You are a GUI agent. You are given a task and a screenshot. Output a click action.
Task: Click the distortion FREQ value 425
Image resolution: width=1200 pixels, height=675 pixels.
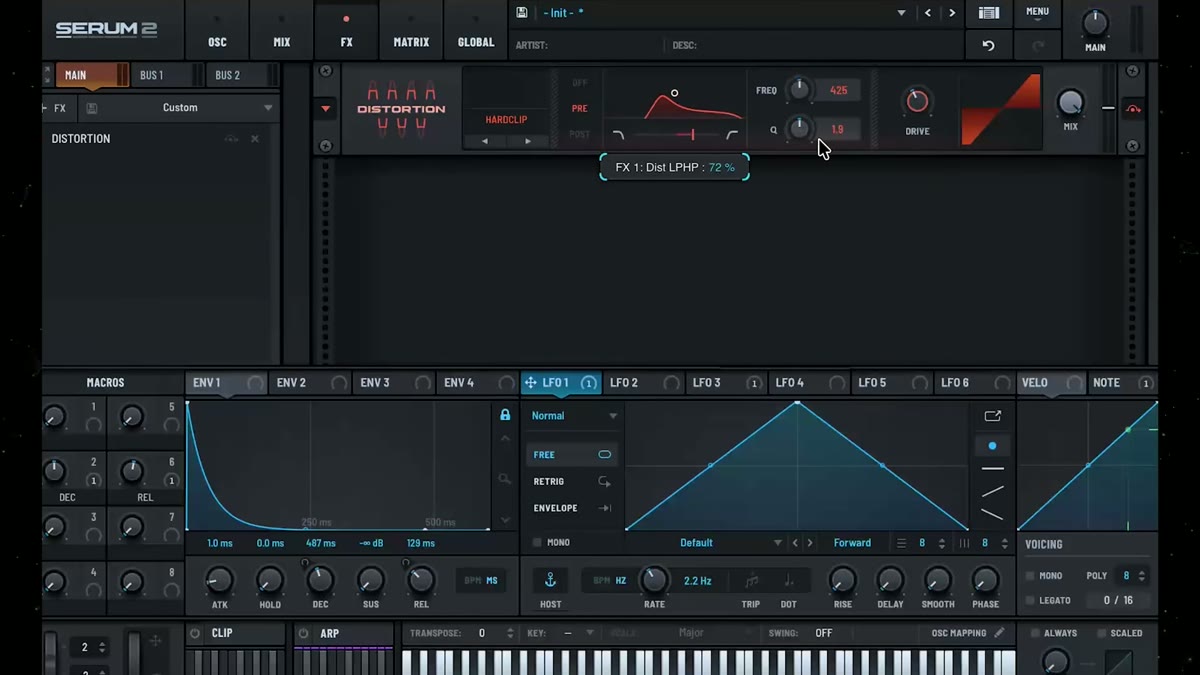pyautogui.click(x=838, y=90)
